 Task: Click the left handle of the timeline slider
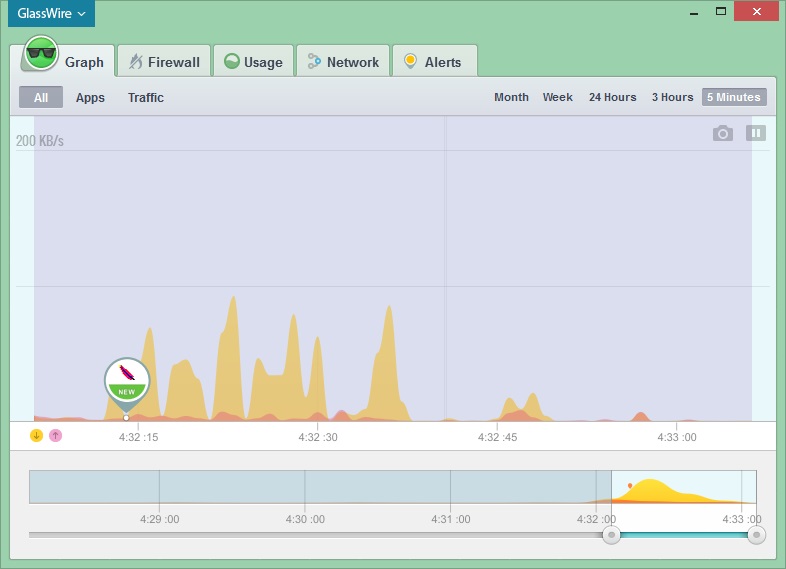pyautogui.click(x=611, y=535)
